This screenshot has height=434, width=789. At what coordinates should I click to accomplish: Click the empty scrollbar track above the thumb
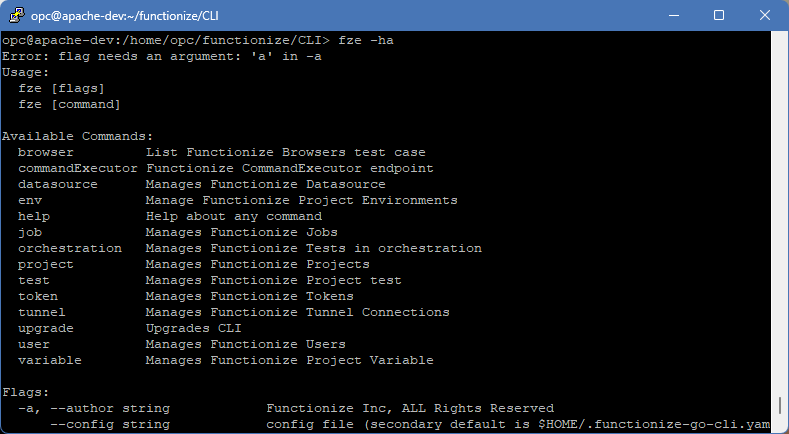click(x=778, y=200)
